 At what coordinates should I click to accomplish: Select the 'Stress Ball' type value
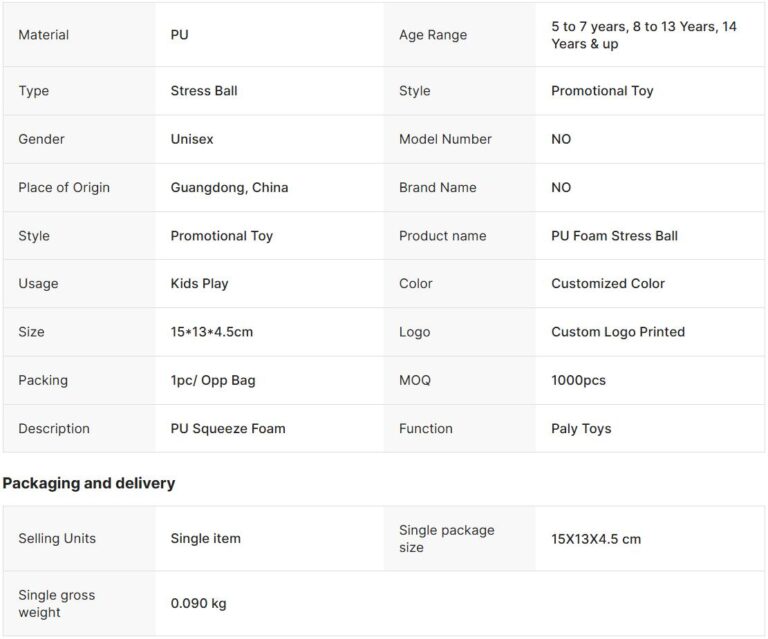pyautogui.click(x=204, y=91)
